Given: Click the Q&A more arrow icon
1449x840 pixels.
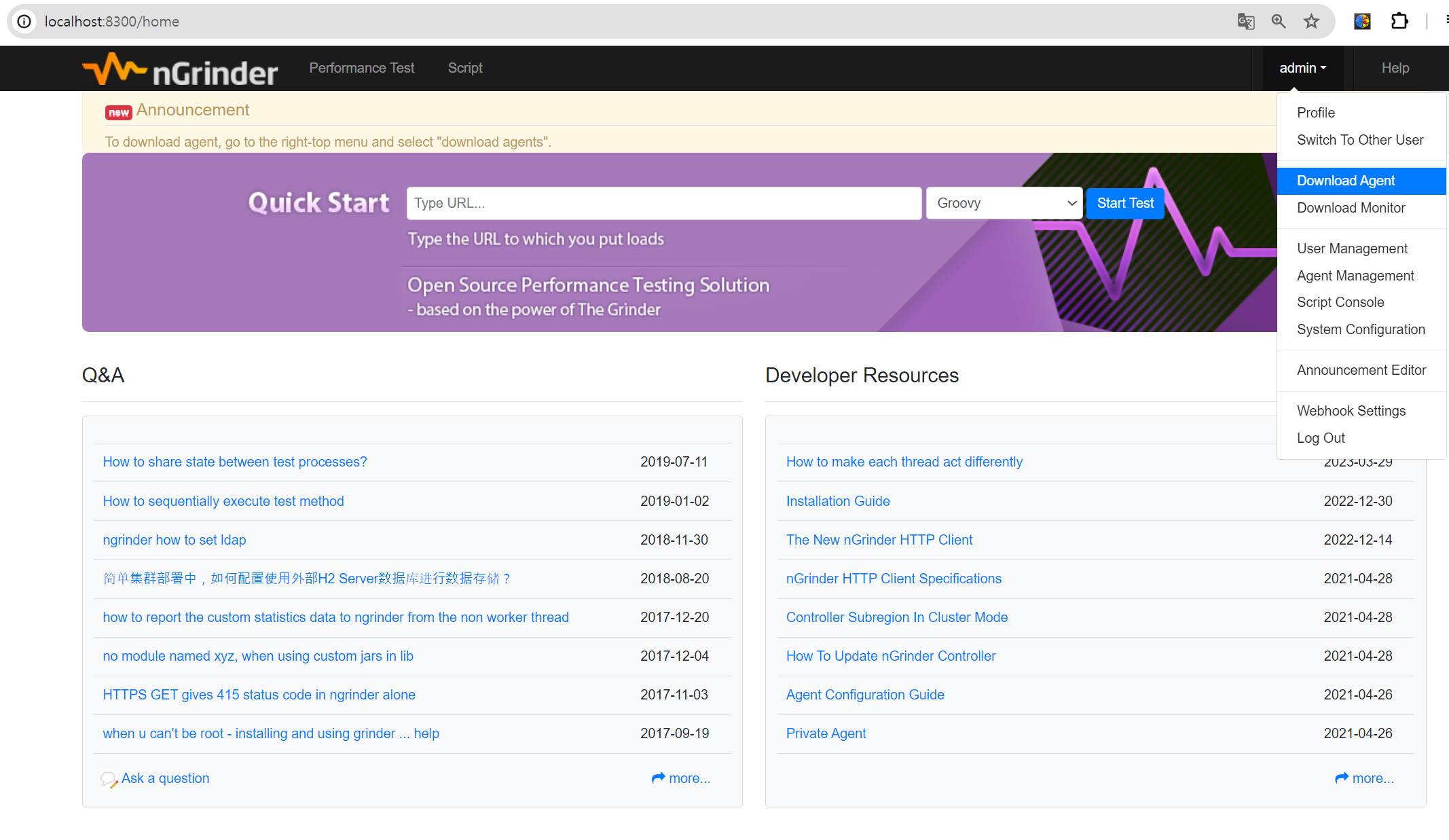Looking at the screenshot, I should click(658, 778).
